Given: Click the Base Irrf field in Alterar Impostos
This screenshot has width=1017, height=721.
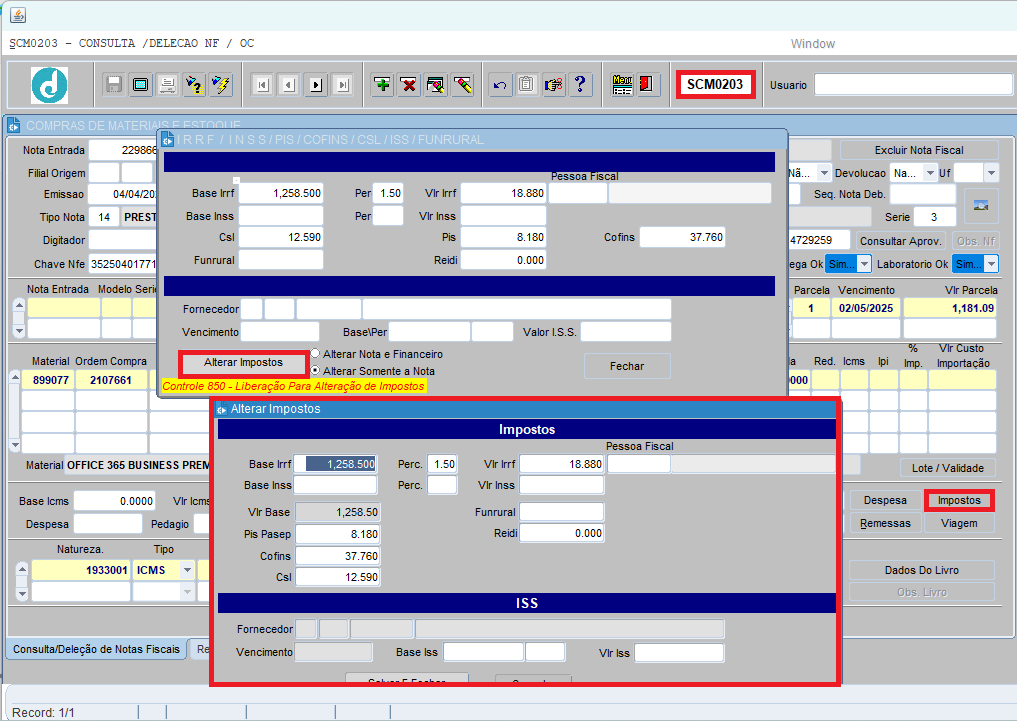Looking at the screenshot, I should coord(335,464).
